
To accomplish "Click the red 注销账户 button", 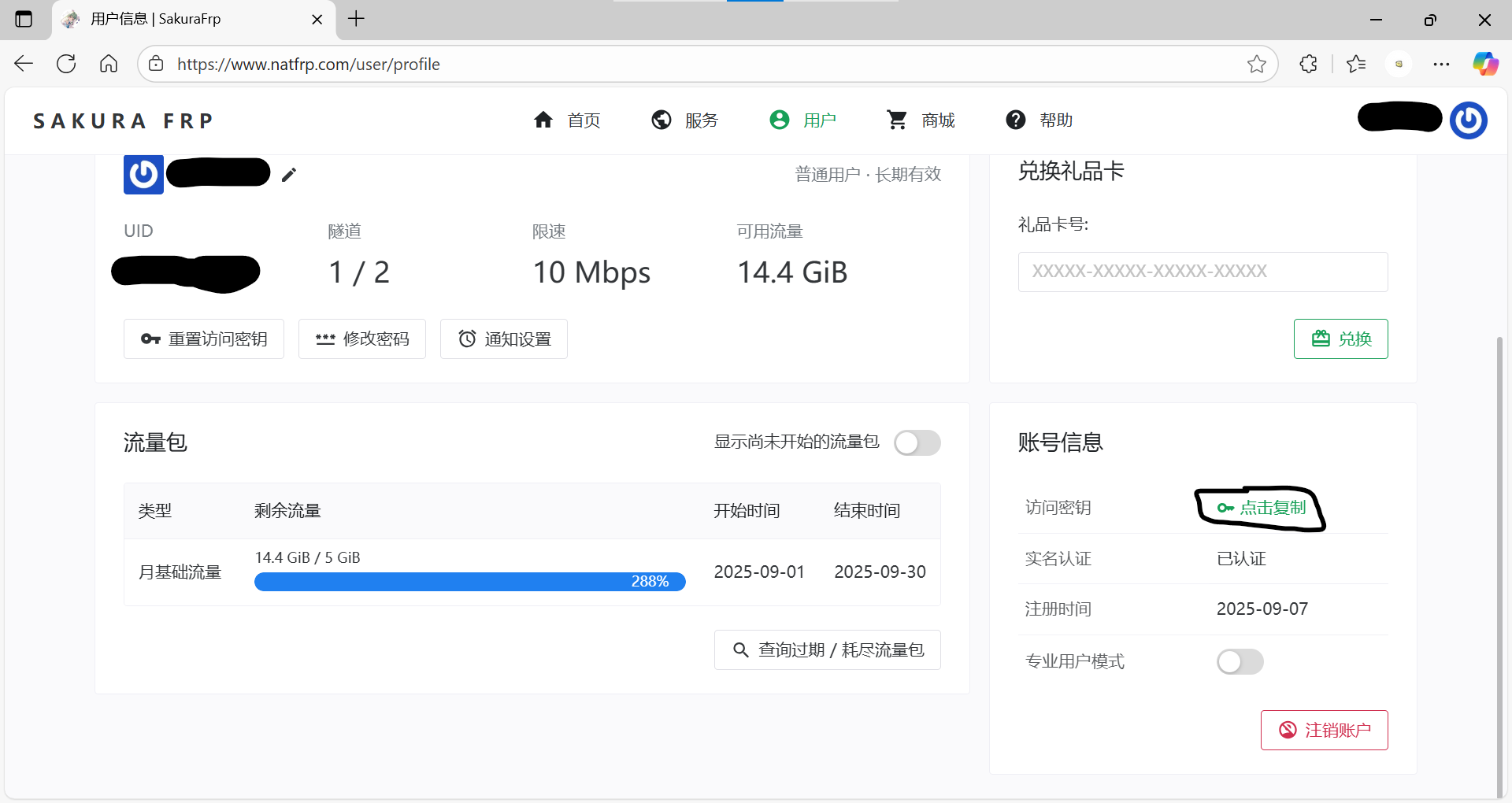I will coord(1324,731).
